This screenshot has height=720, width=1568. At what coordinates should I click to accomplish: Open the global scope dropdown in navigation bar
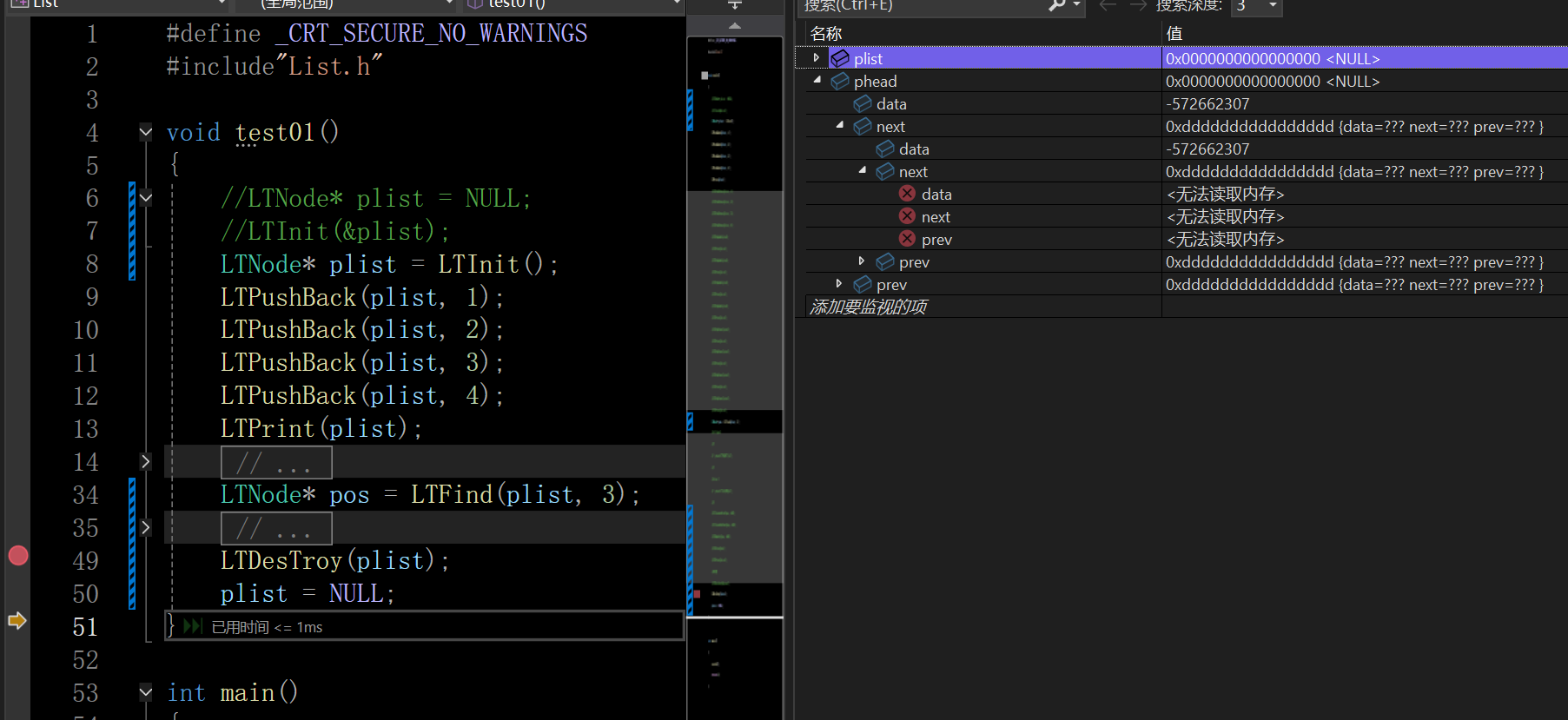450,4
